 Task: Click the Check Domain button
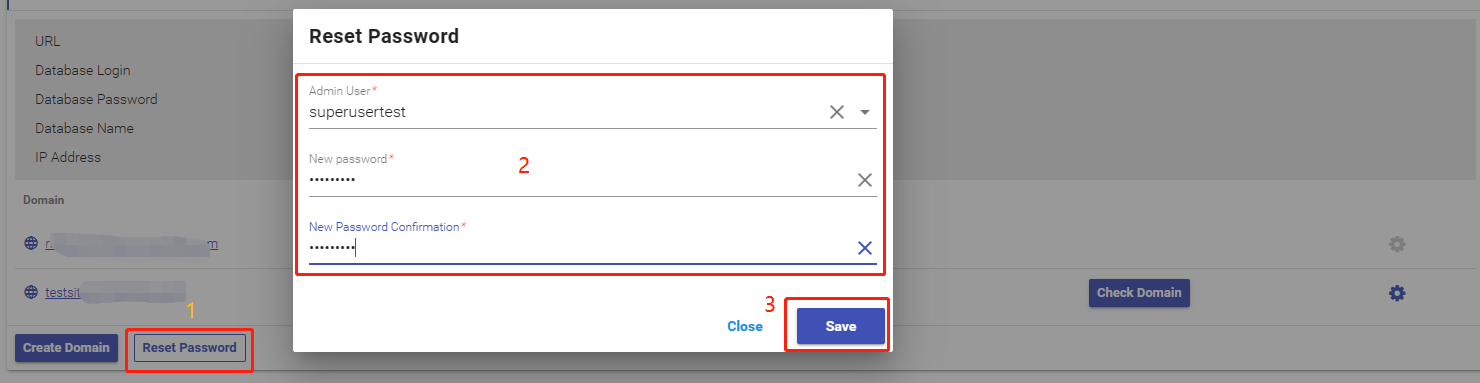tap(1139, 293)
